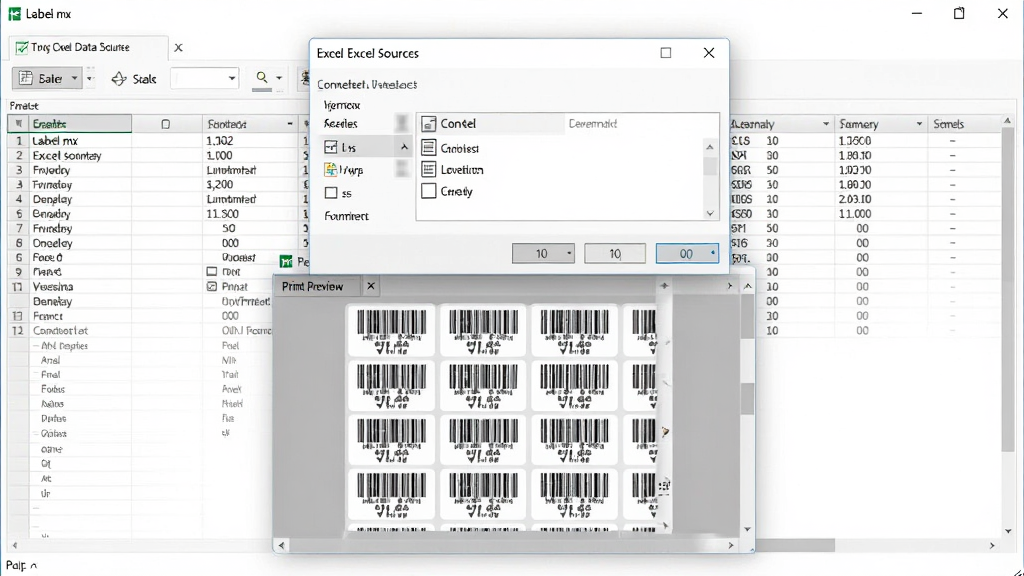Toggle the checked box in the Voesina row

click(x=212, y=286)
